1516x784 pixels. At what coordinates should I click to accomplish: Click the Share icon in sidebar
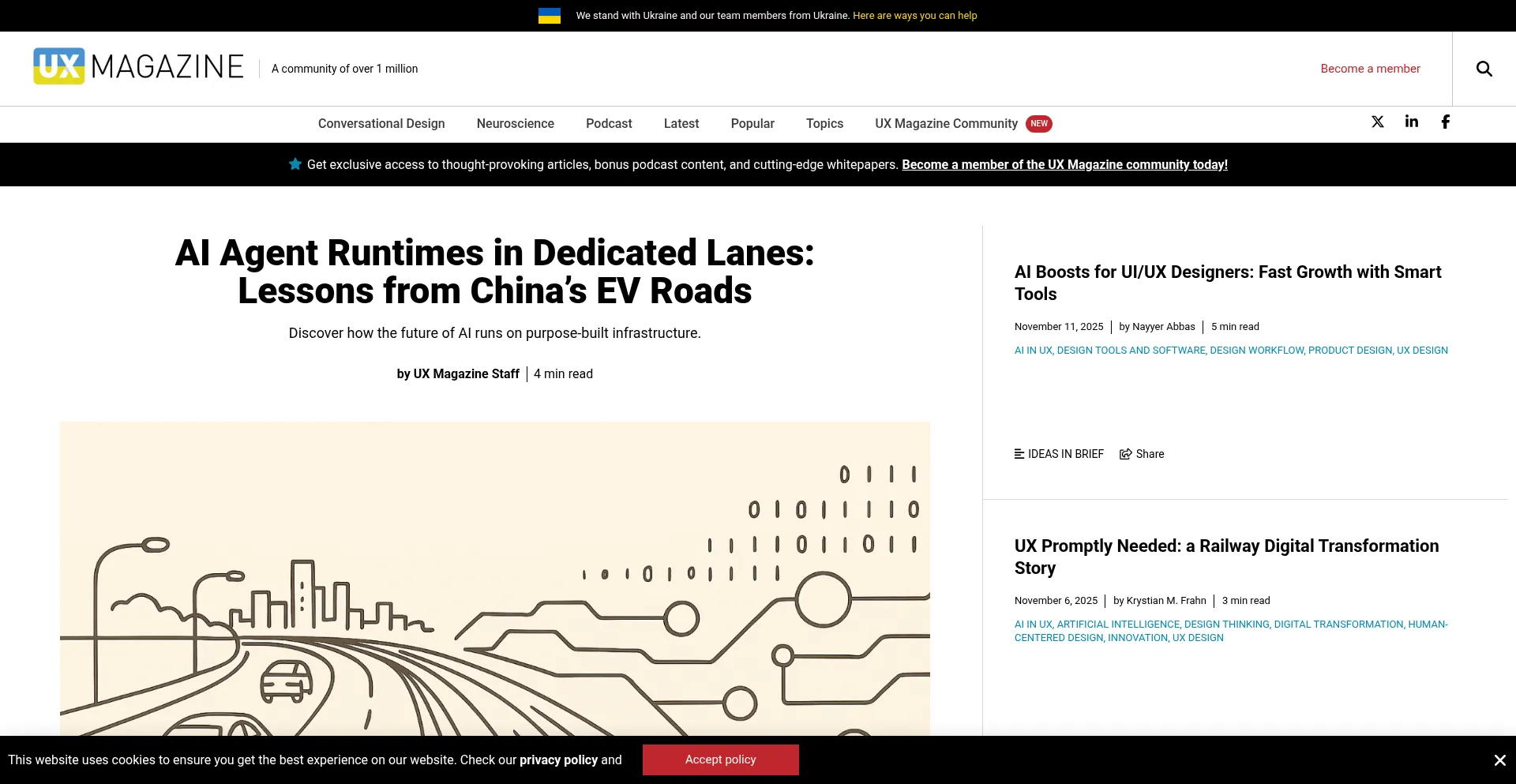pos(1126,454)
